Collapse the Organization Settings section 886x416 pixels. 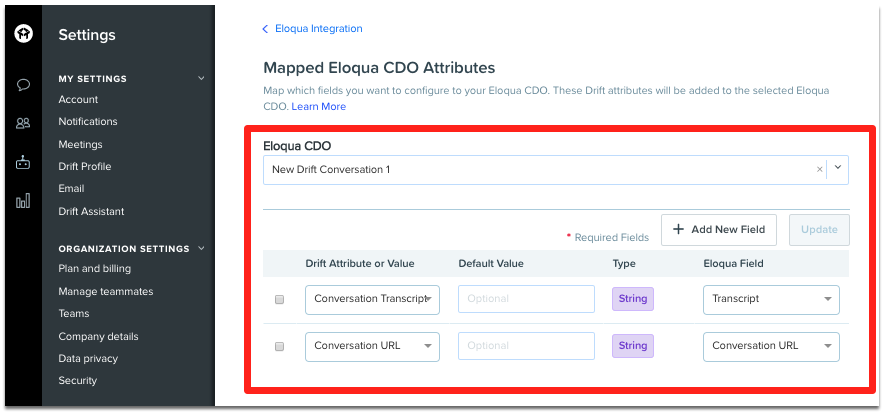click(201, 248)
